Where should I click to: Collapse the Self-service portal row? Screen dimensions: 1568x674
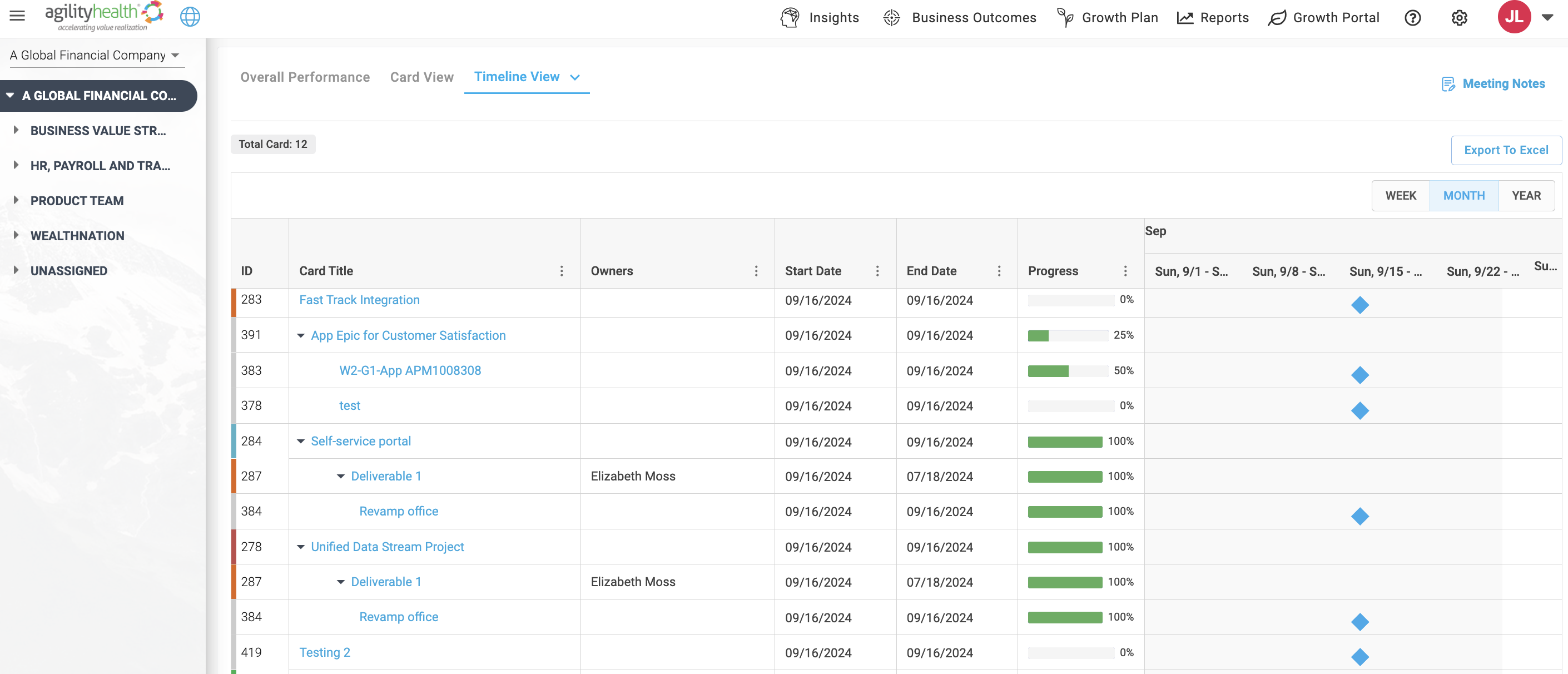(301, 442)
